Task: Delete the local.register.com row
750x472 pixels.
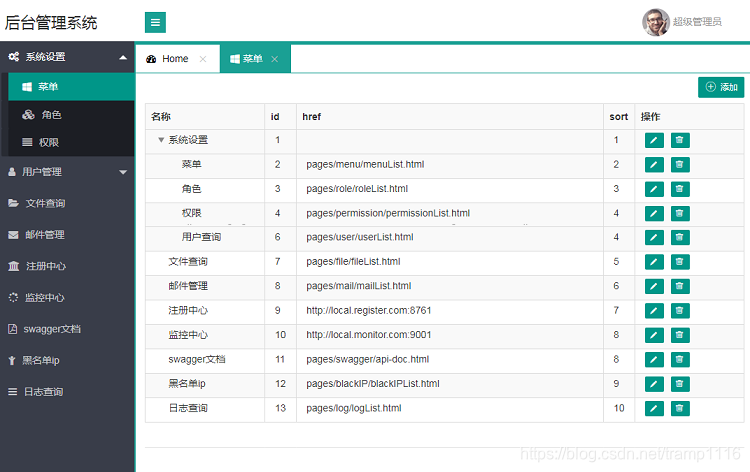Action: coord(680,310)
